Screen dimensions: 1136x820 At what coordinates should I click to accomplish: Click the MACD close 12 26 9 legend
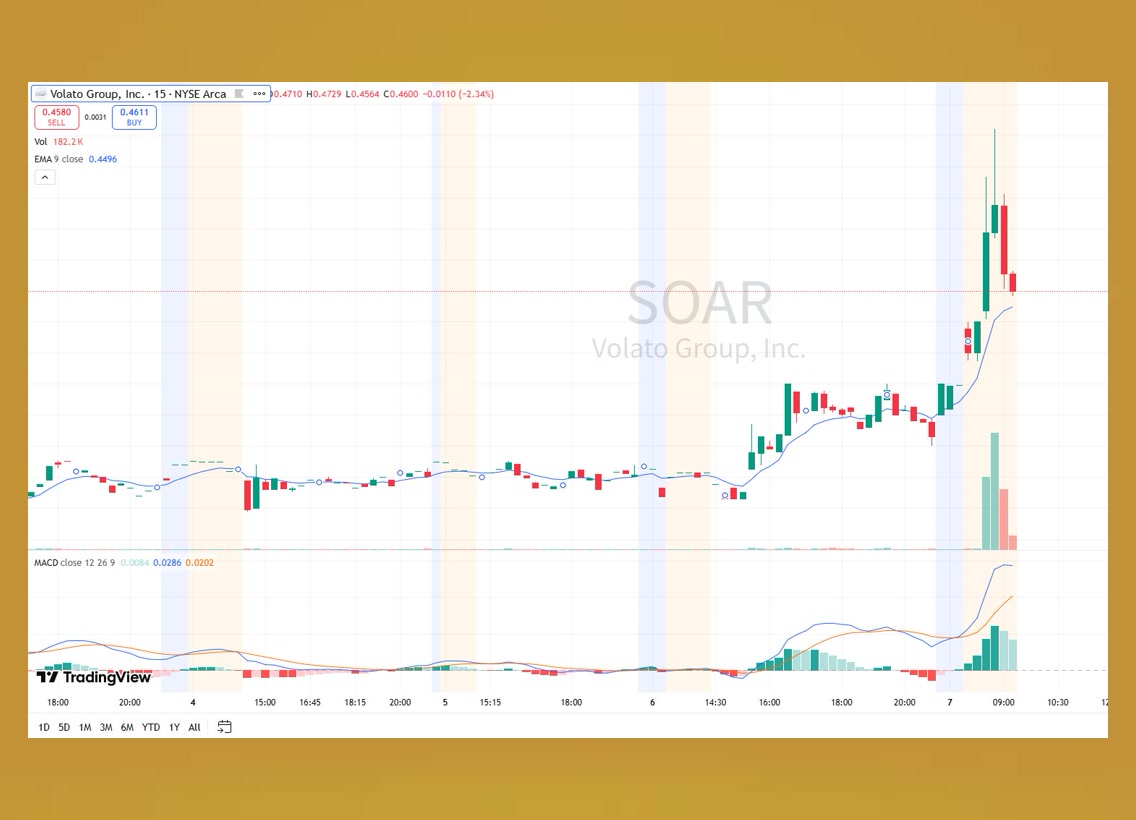(x=75, y=562)
